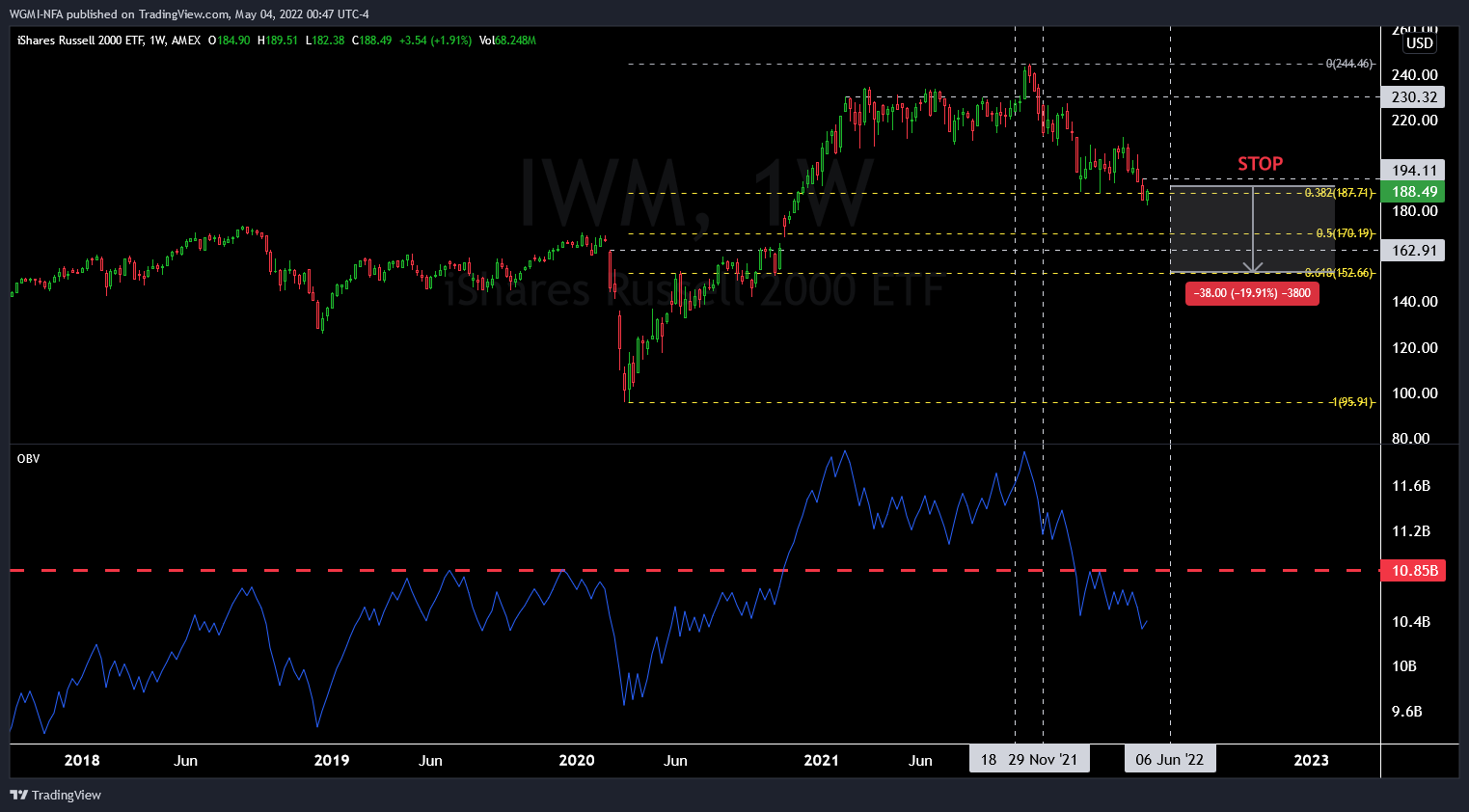This screenshot has width=1469, height=812.
Task: Click the Vol 68.248M value in header
Action: (507, 41)
